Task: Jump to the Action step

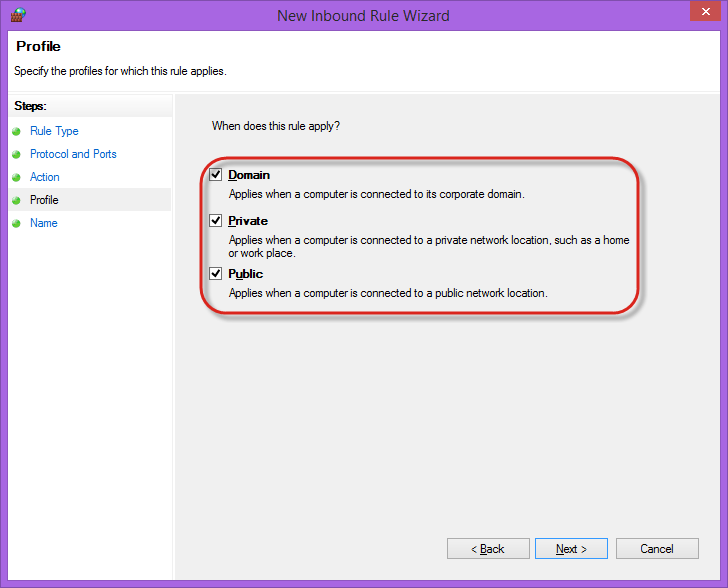Action: tap(45, 177)
